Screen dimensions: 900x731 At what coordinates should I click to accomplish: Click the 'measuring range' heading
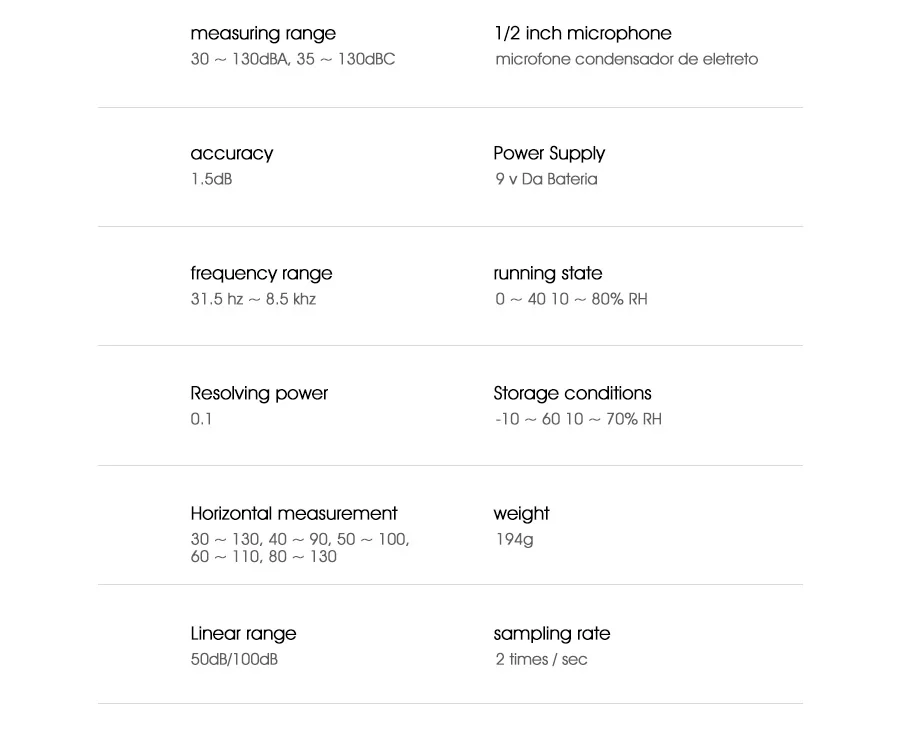263,34
